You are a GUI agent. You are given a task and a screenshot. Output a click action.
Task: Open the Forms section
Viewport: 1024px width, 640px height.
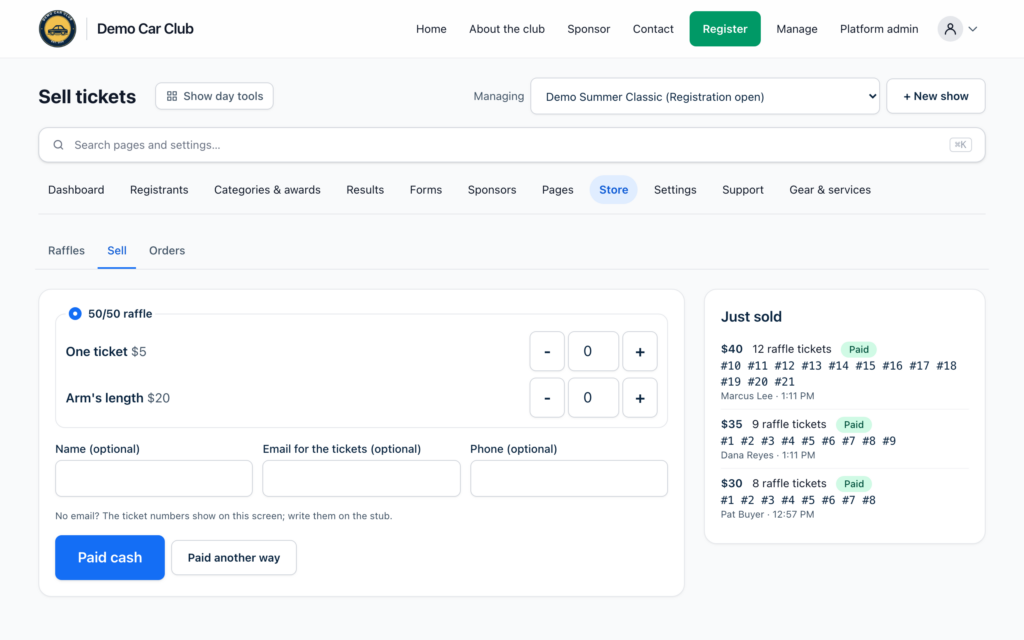[426, 190]
